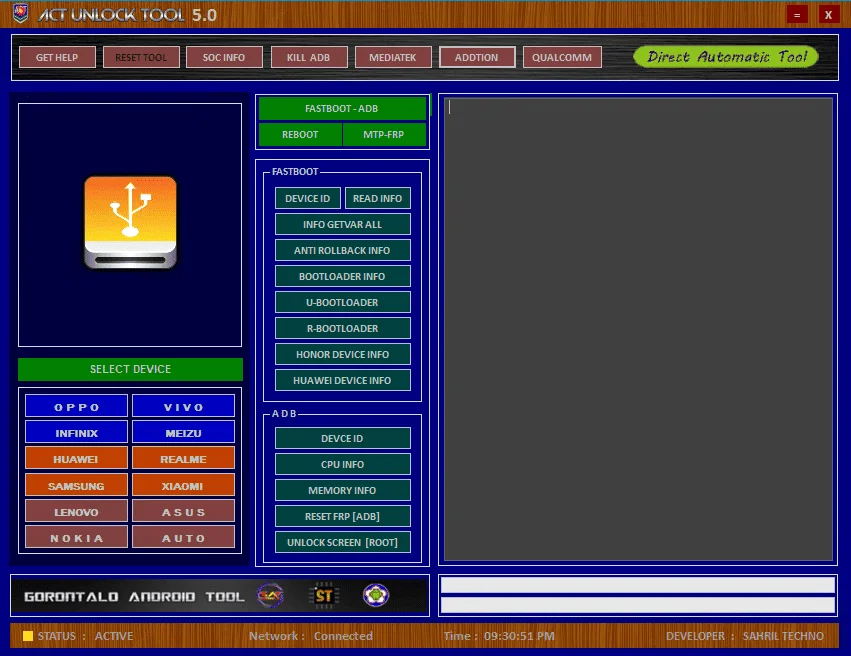Choose OPPO device brand

[77, 407]
